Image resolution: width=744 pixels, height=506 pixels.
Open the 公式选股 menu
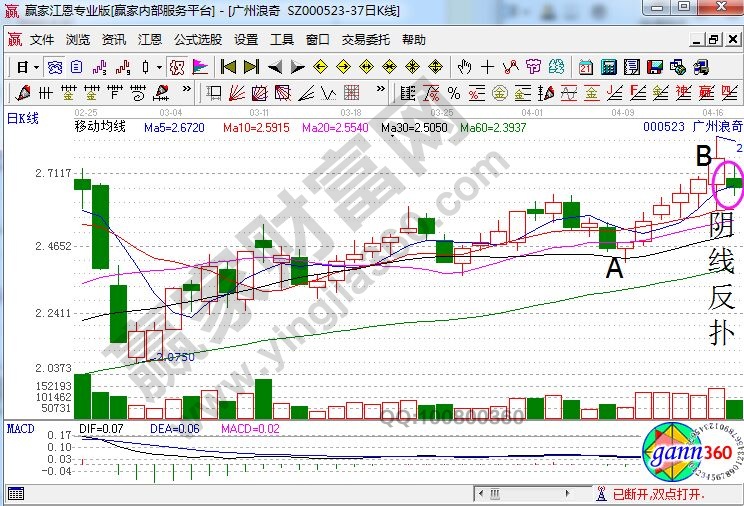[x=197, y=40]
